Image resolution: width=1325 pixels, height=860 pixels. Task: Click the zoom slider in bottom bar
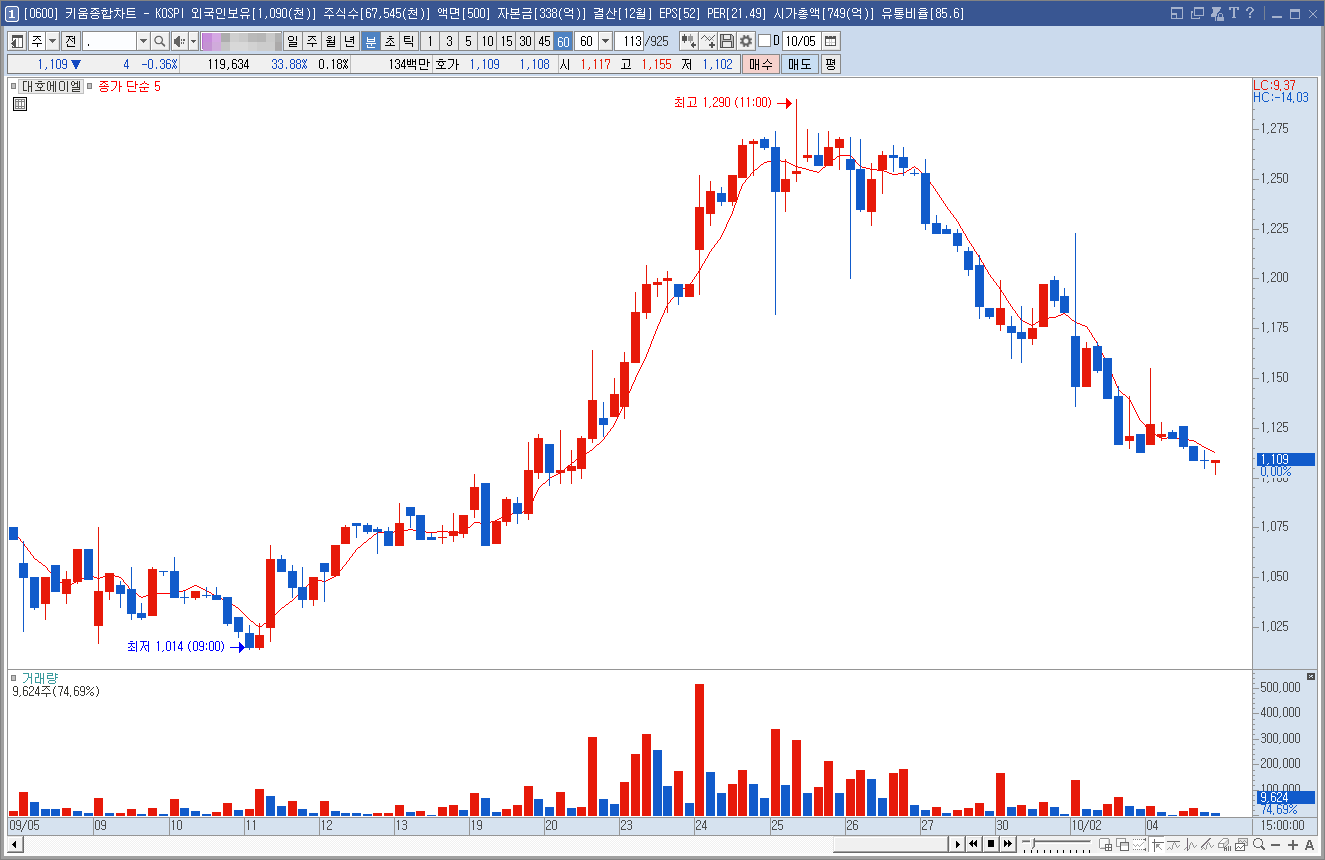point(1056,845)
